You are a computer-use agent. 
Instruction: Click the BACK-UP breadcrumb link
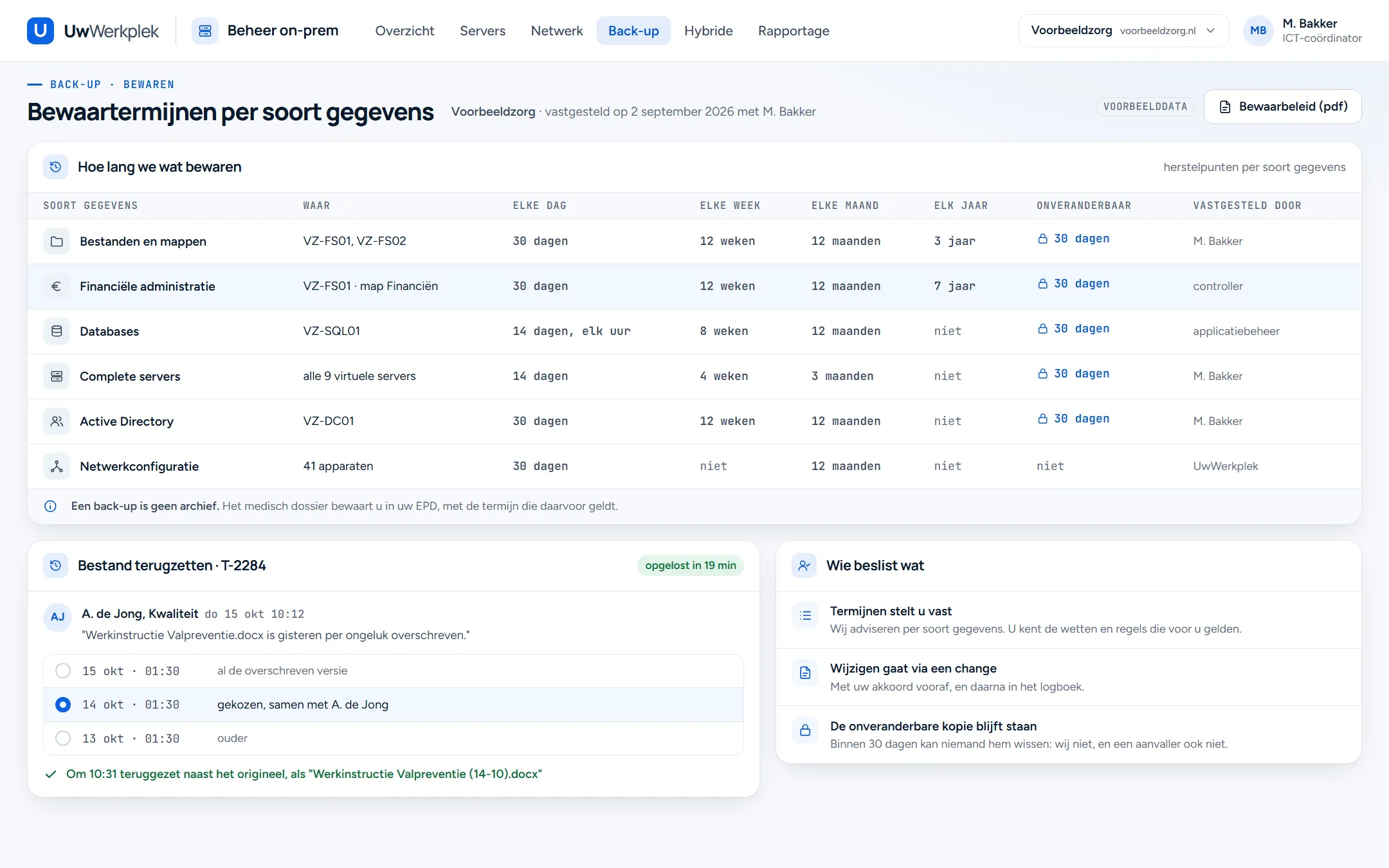[x=76, y=84]
